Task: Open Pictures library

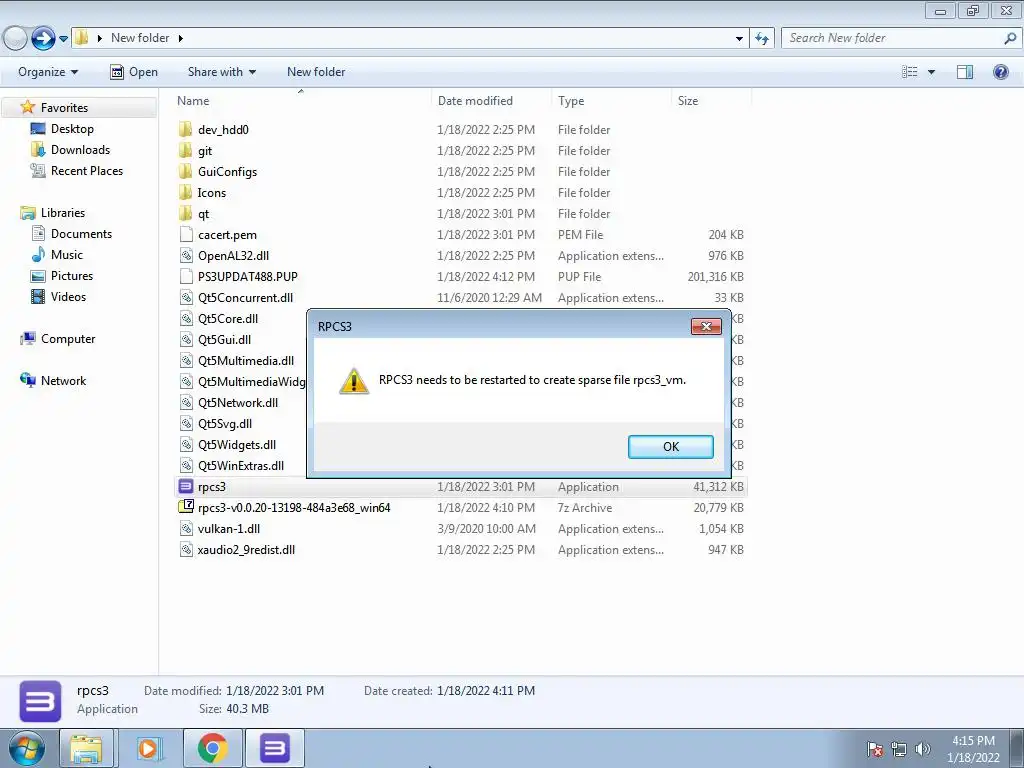Action: click(x=72, y=276)
